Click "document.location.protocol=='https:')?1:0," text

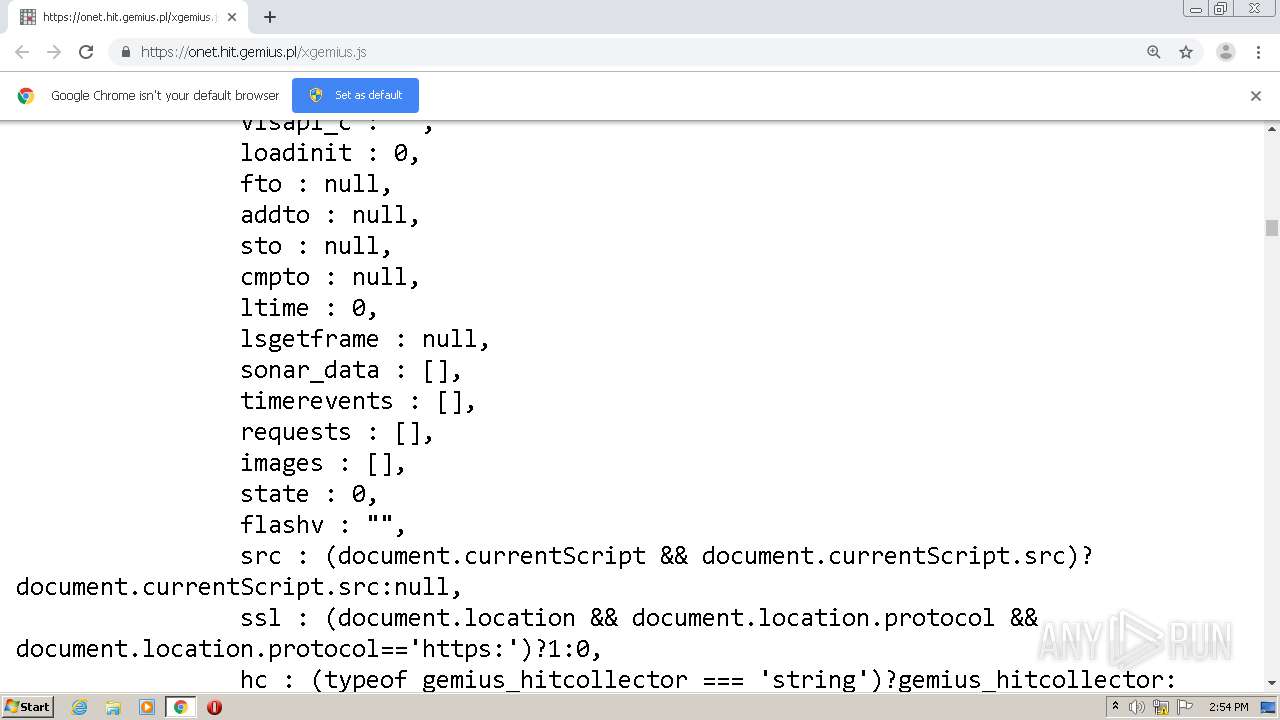[309, 649]
